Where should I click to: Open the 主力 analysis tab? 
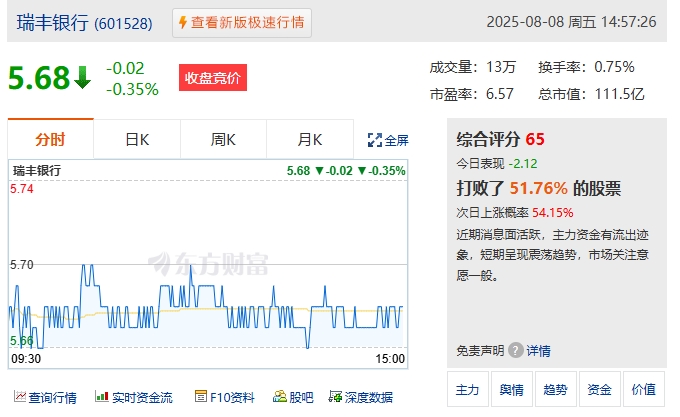(468, 389)
